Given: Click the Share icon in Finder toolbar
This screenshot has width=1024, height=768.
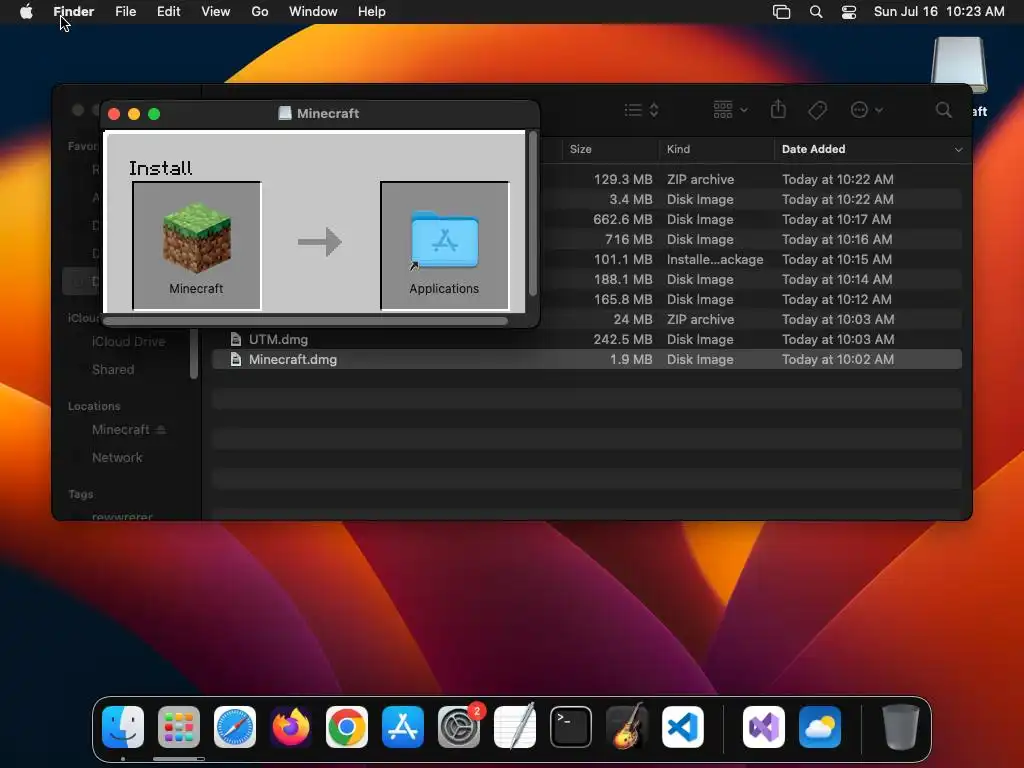Looking at the screenshot, I should pyautogui.click(x=778, y=109).
